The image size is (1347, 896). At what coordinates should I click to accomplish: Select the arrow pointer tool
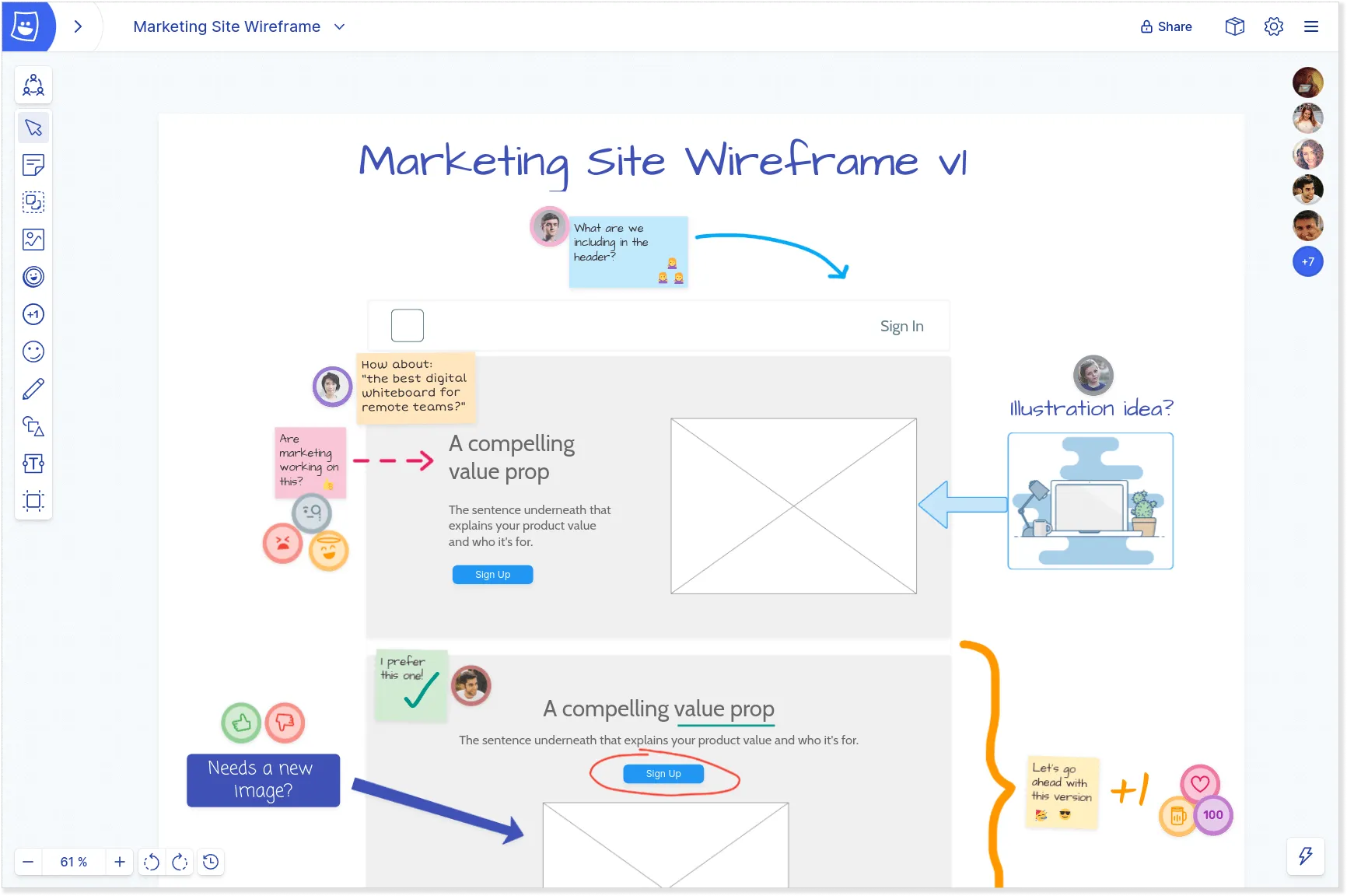click(33, 128)
